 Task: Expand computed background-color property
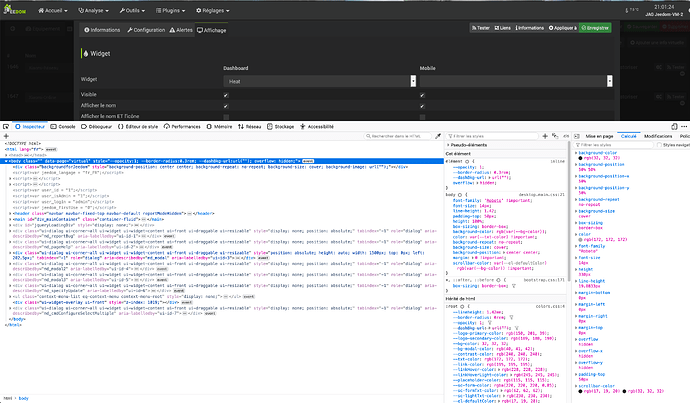tap(576, 153)
